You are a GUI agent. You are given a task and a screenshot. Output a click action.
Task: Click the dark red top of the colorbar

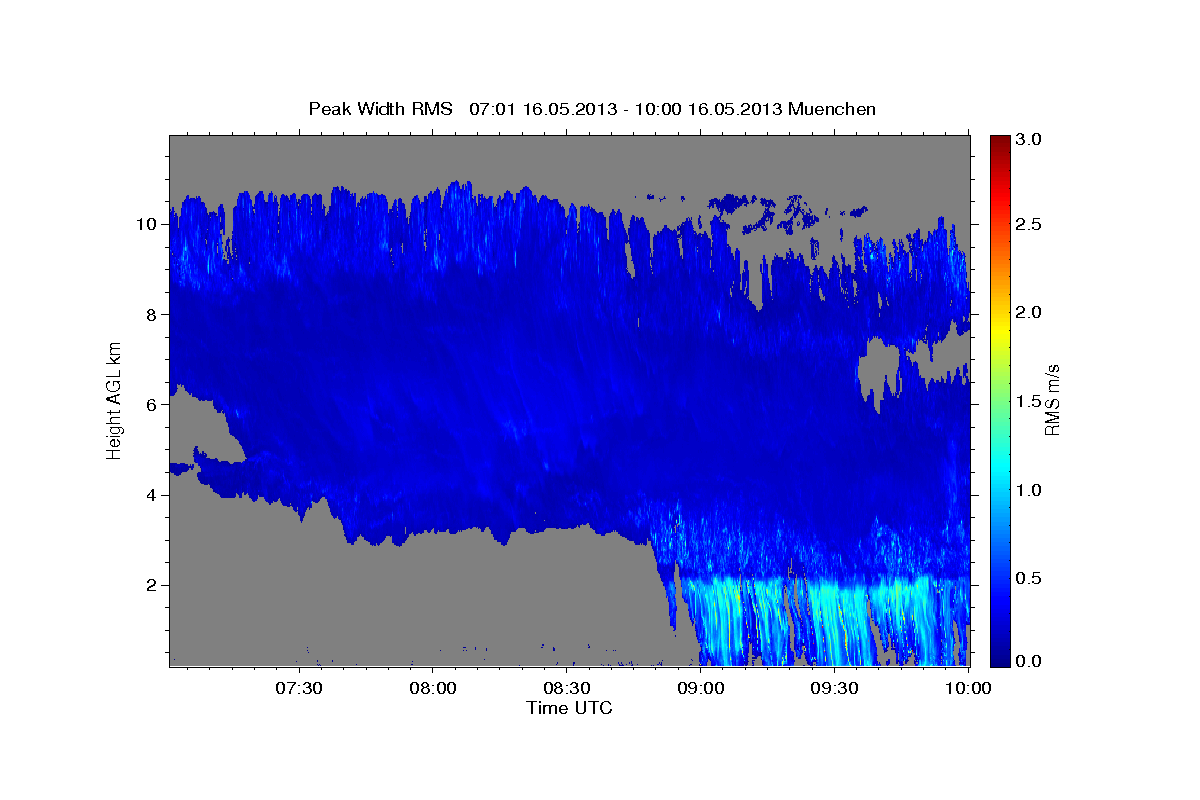pyautogui.click(x=999, y=145)
